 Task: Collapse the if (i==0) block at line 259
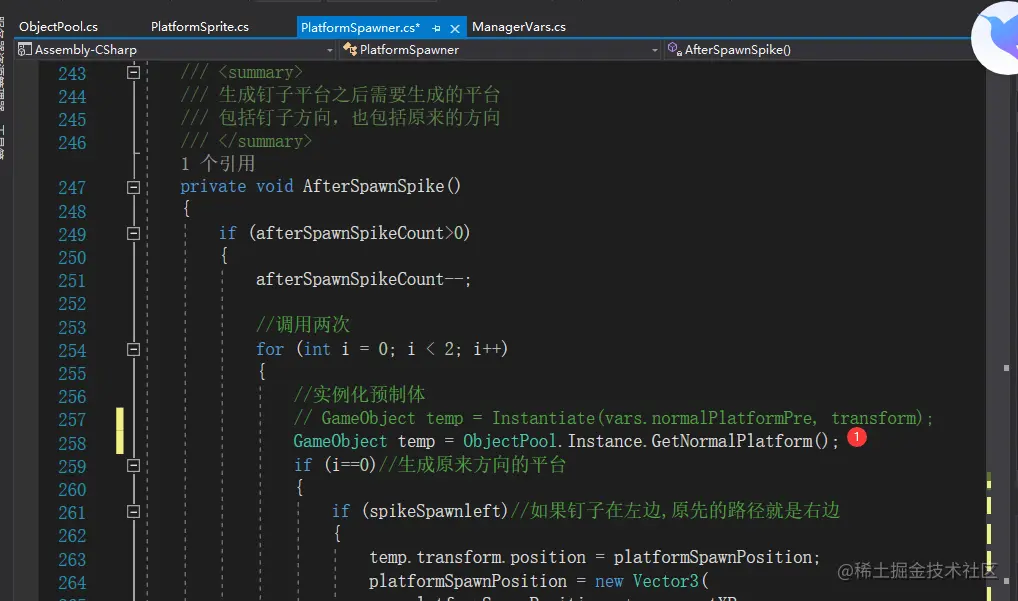tap(133, 465)
